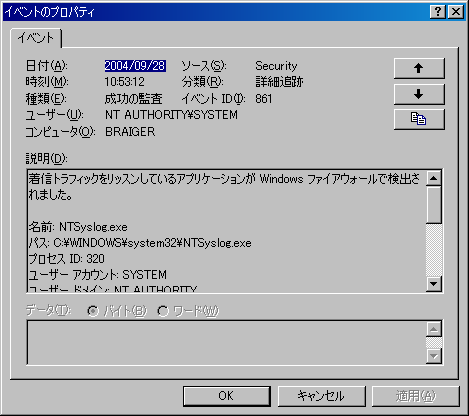Click the 適用 button
Image resolution: width=469 pixels, height=416 pixels.
416,396
